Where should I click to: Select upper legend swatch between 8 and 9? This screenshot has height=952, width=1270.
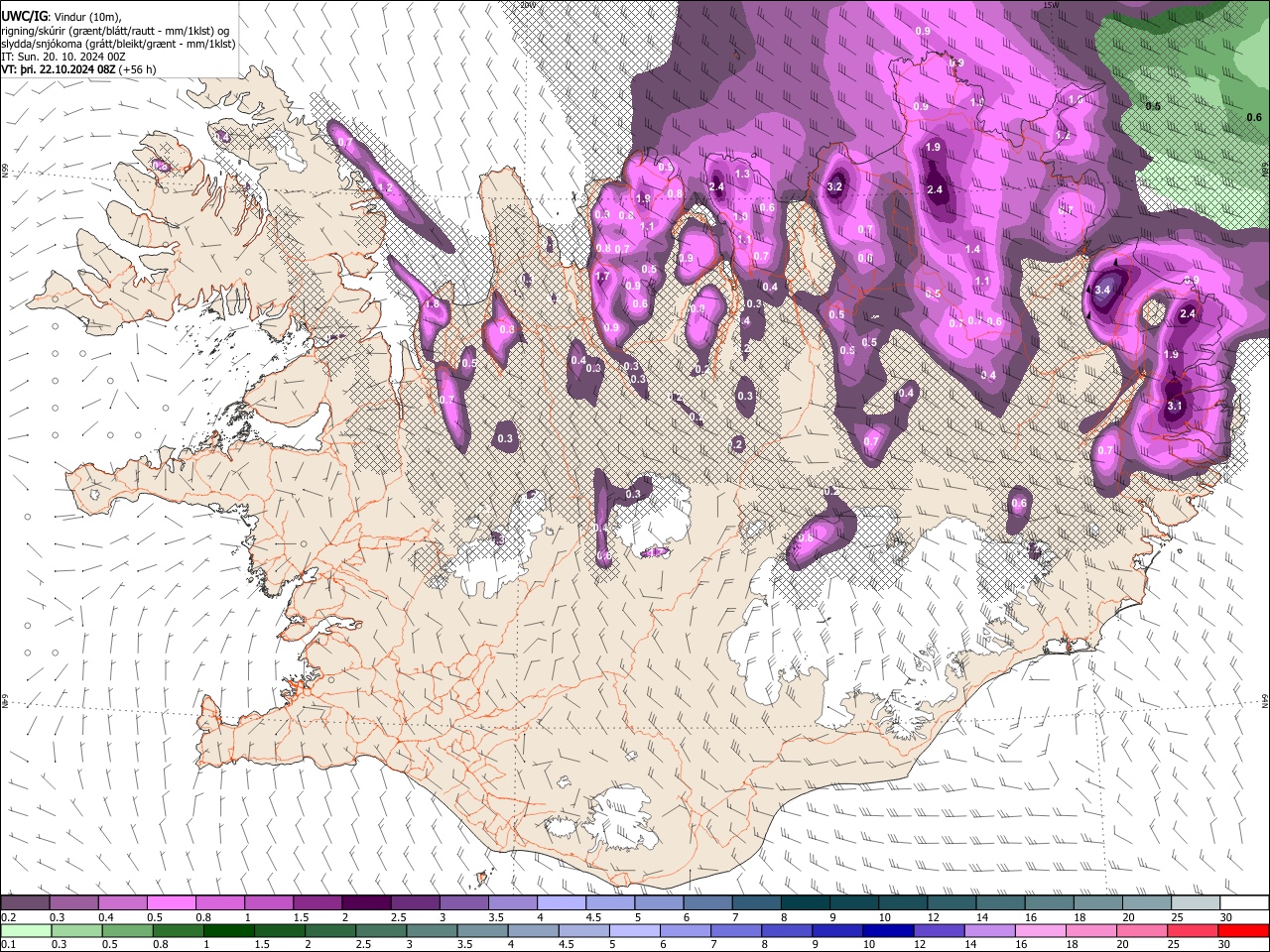(x=805, y=903)
